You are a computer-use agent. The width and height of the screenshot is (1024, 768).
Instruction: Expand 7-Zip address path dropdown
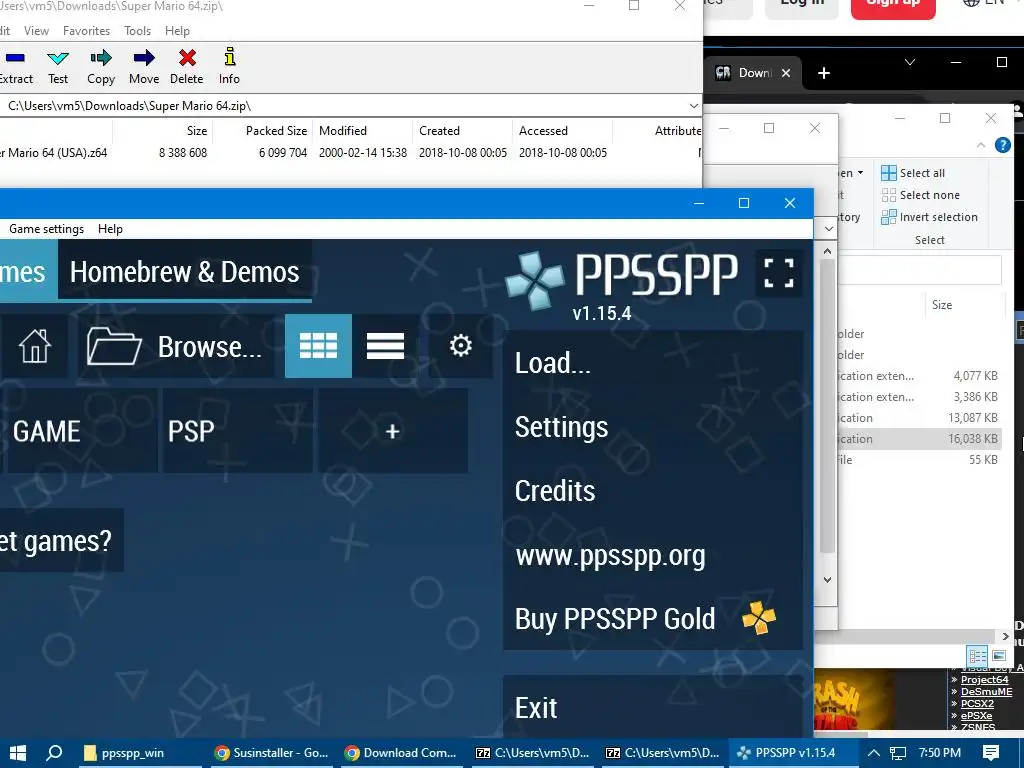click(x=694, y=106)
